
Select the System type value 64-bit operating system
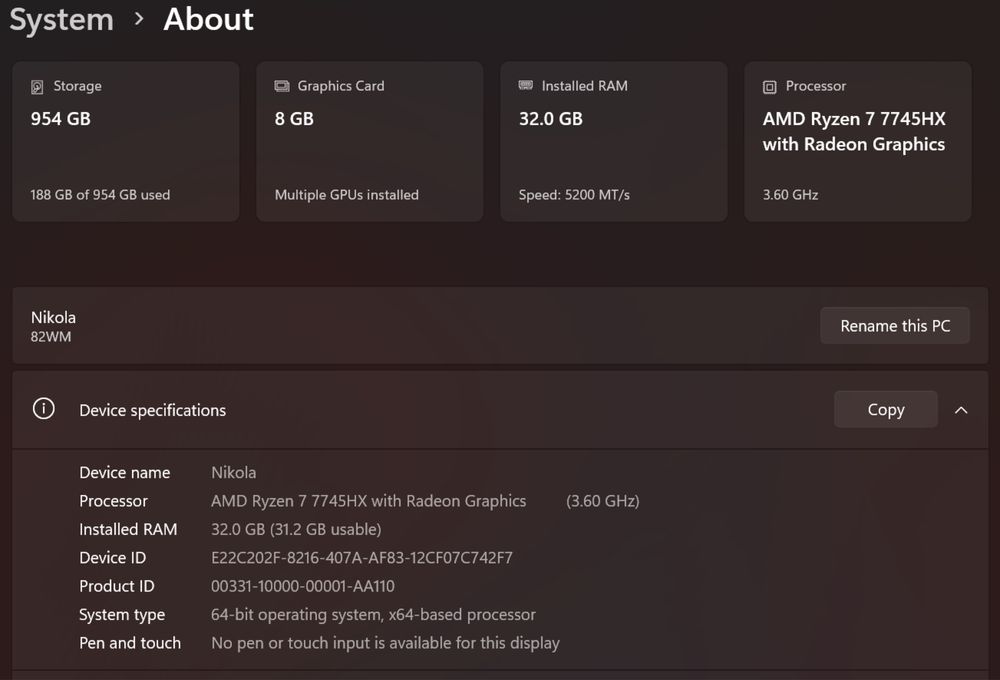click(373, 615)
